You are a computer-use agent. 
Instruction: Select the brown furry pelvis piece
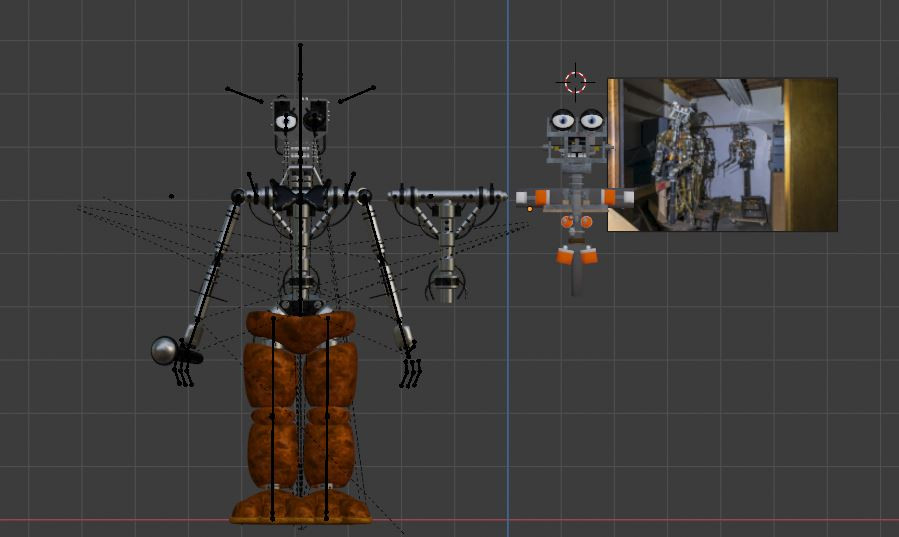[301, 331]
